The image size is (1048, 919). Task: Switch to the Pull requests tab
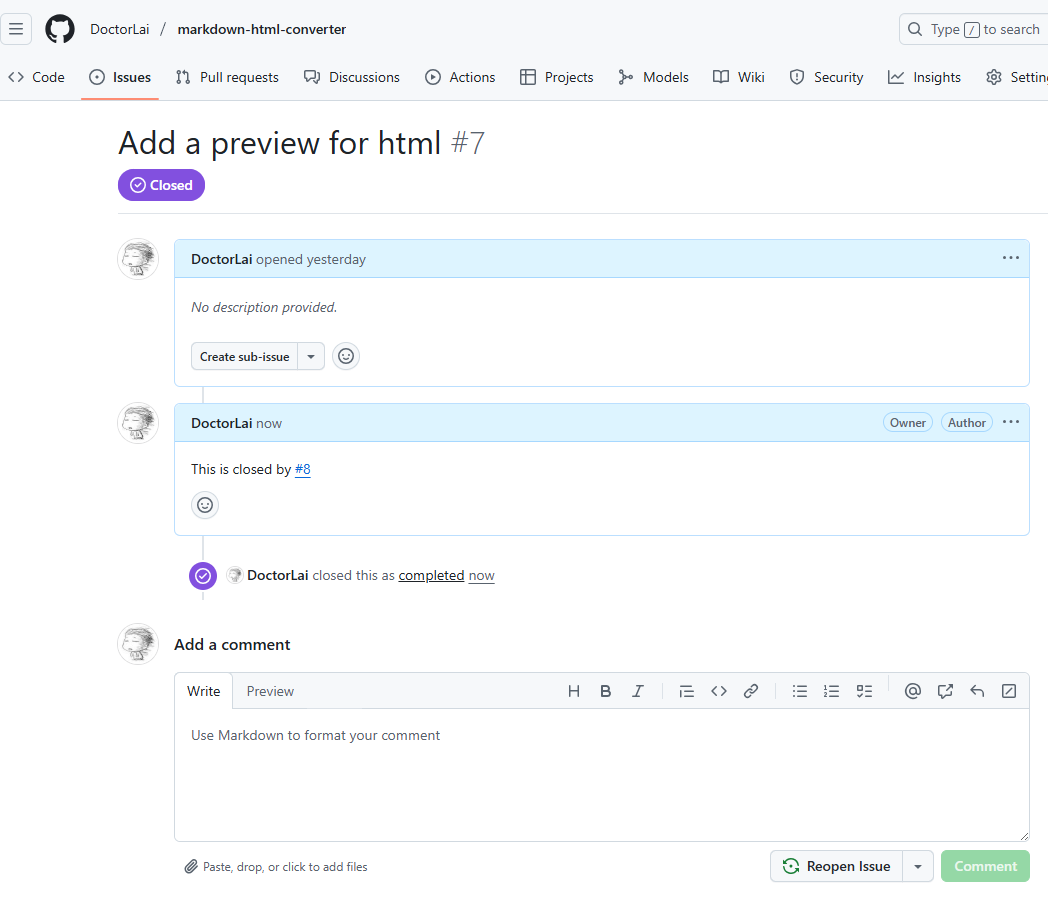[x=227, y=78]
